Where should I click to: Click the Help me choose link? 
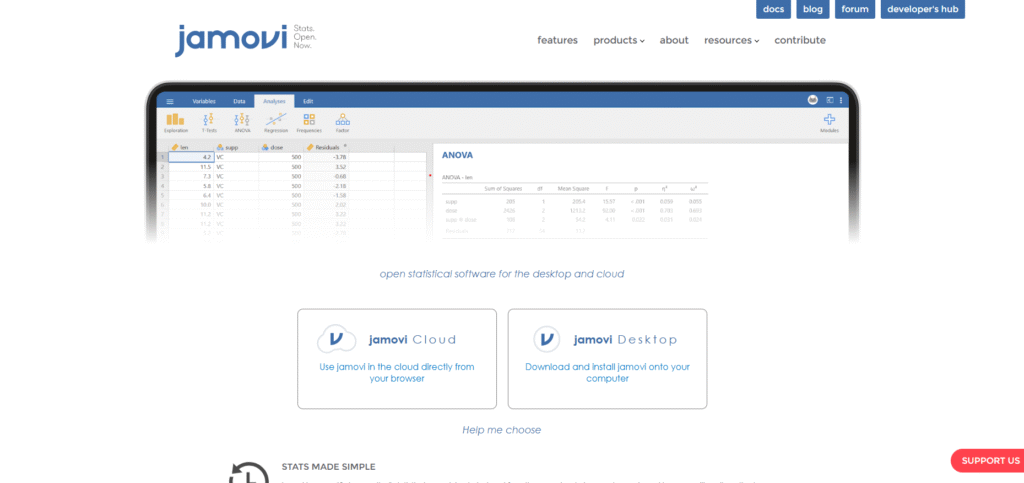501,430
